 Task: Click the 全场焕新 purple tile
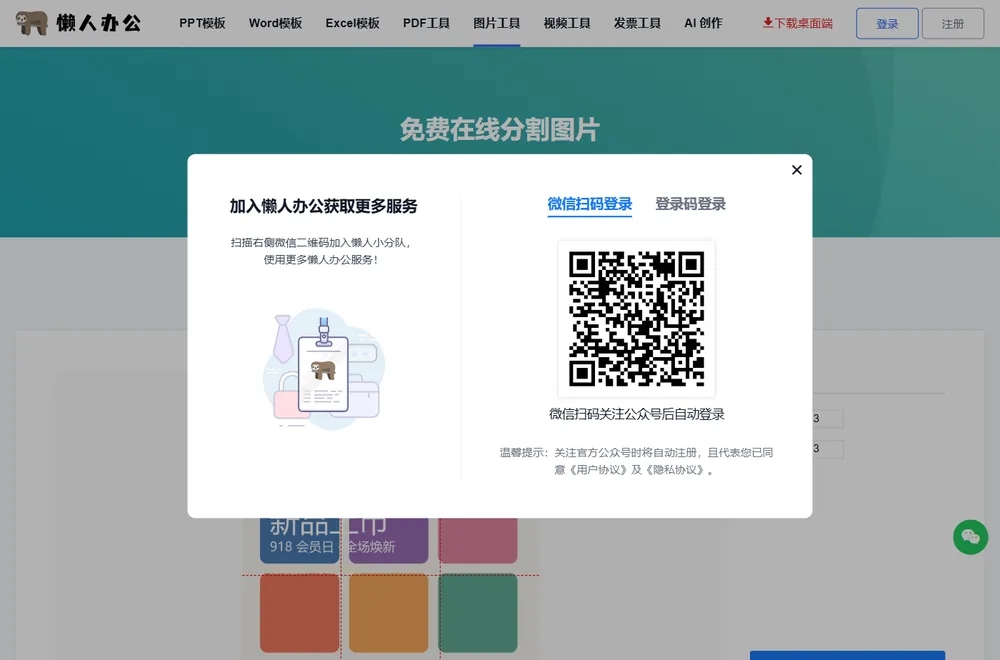pyautogui.click(x=388, y=540)
